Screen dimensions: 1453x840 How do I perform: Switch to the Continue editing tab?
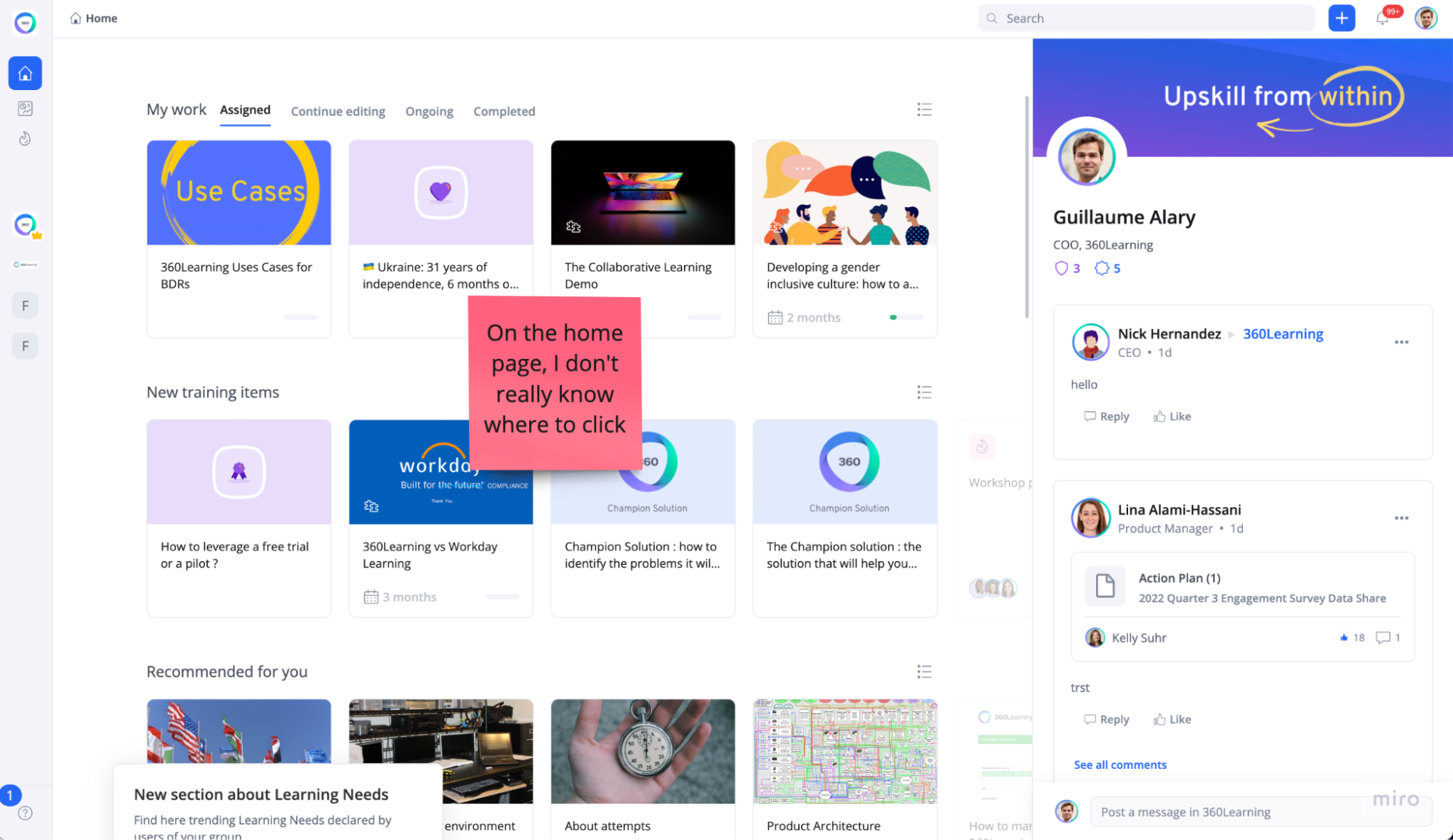[x=338, y=111]
